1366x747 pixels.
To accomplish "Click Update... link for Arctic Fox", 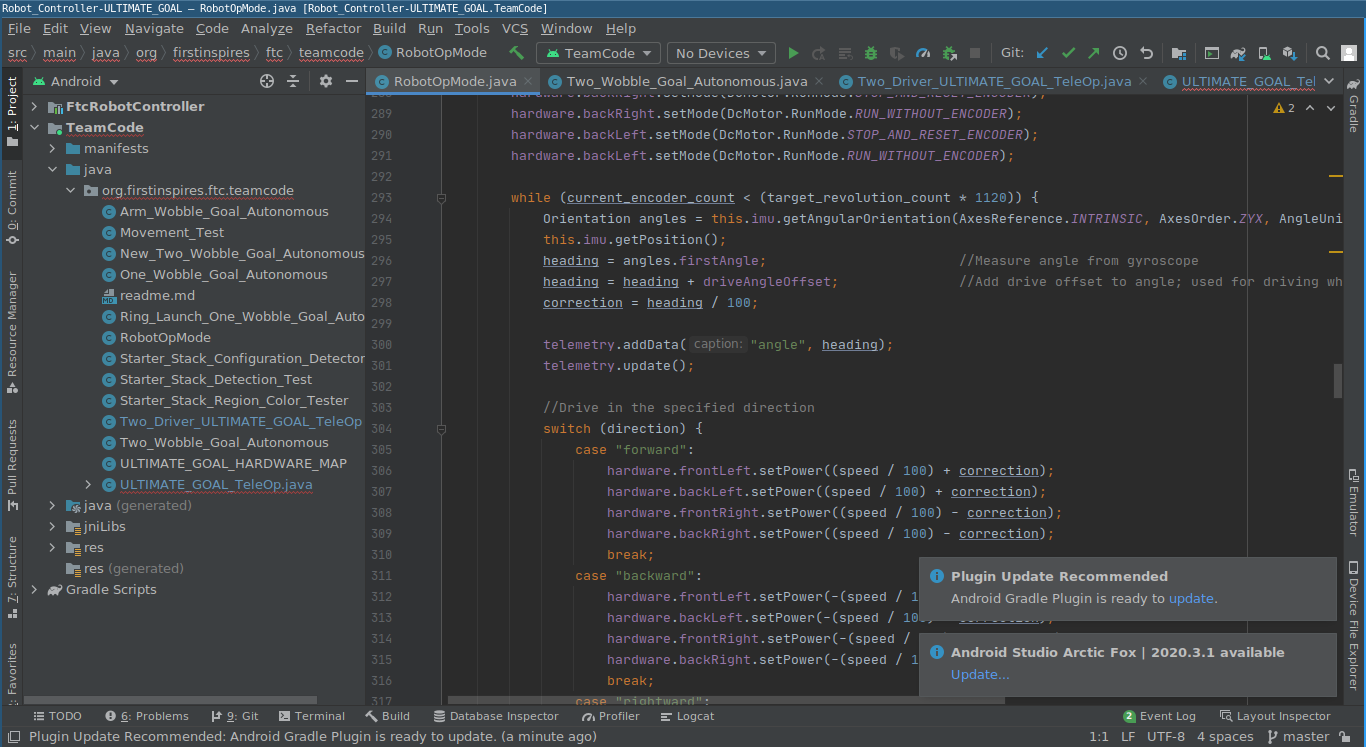I will (980, 674).
